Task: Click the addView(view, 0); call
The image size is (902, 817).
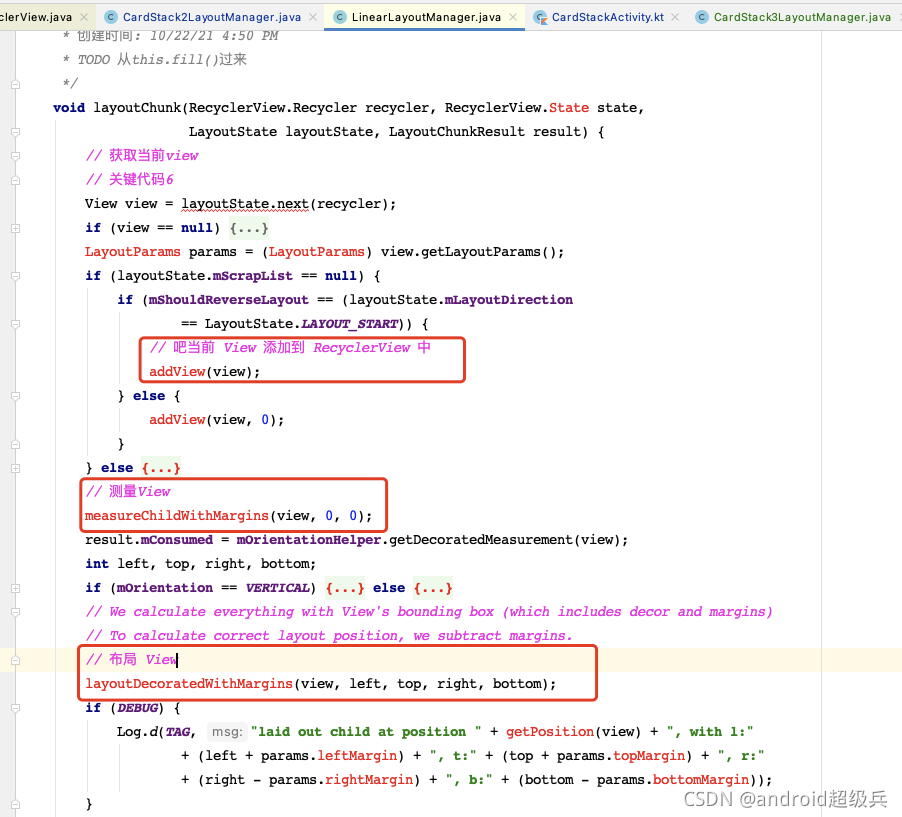Action: point(216,419)
